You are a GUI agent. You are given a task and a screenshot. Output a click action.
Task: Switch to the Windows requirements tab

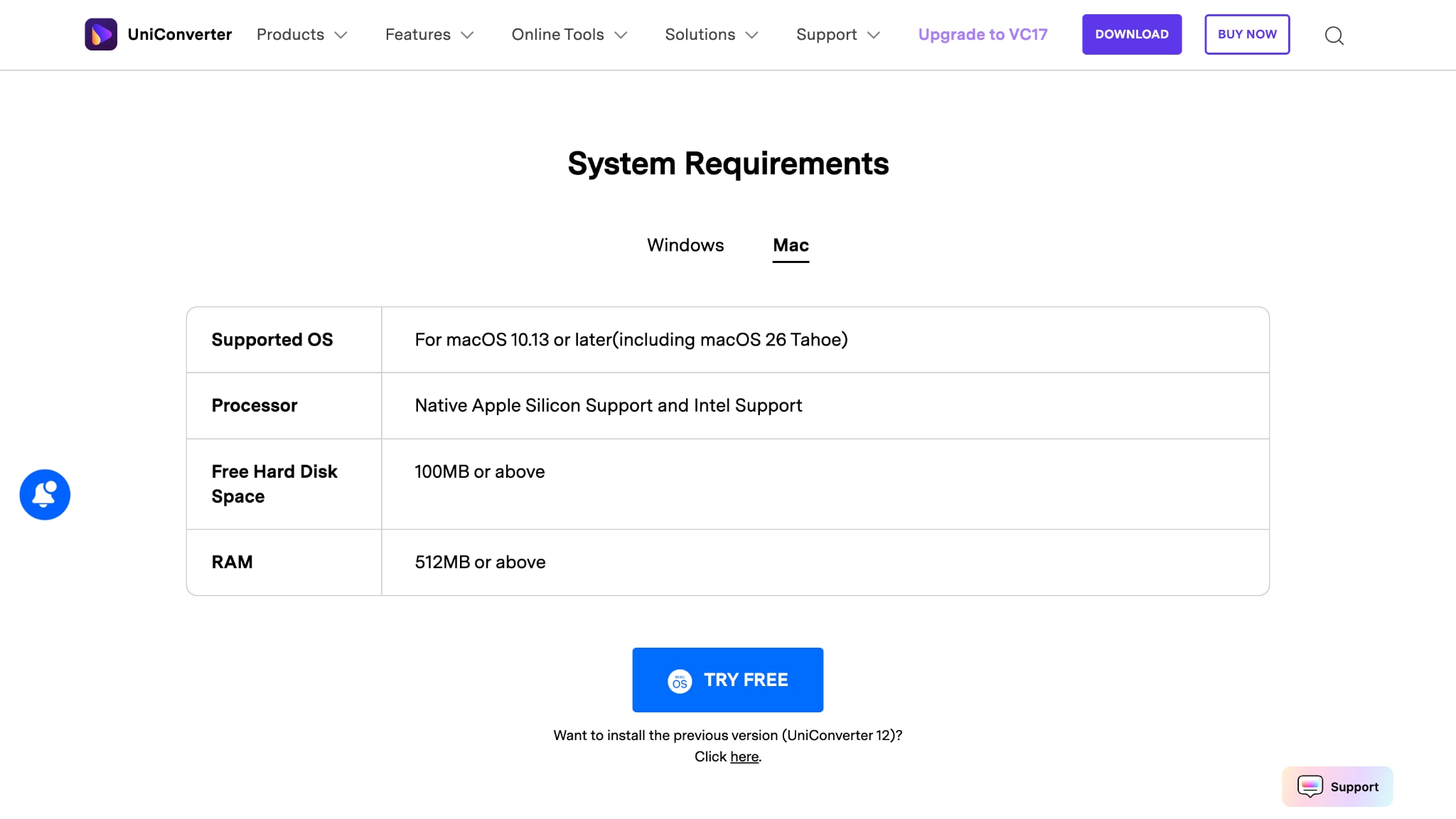coord(685,245)
